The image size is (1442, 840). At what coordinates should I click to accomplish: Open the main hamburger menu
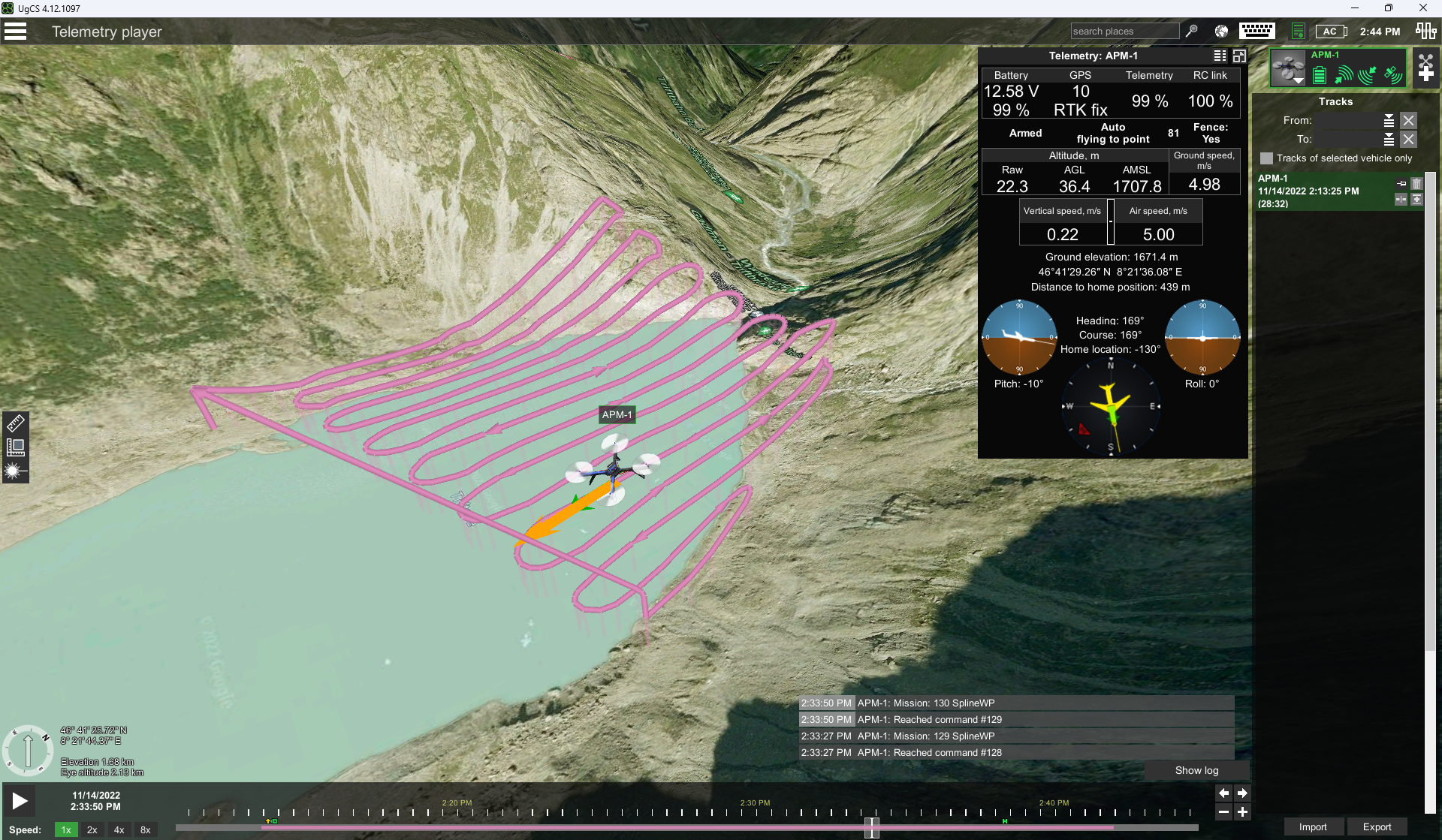coord(15,31)
